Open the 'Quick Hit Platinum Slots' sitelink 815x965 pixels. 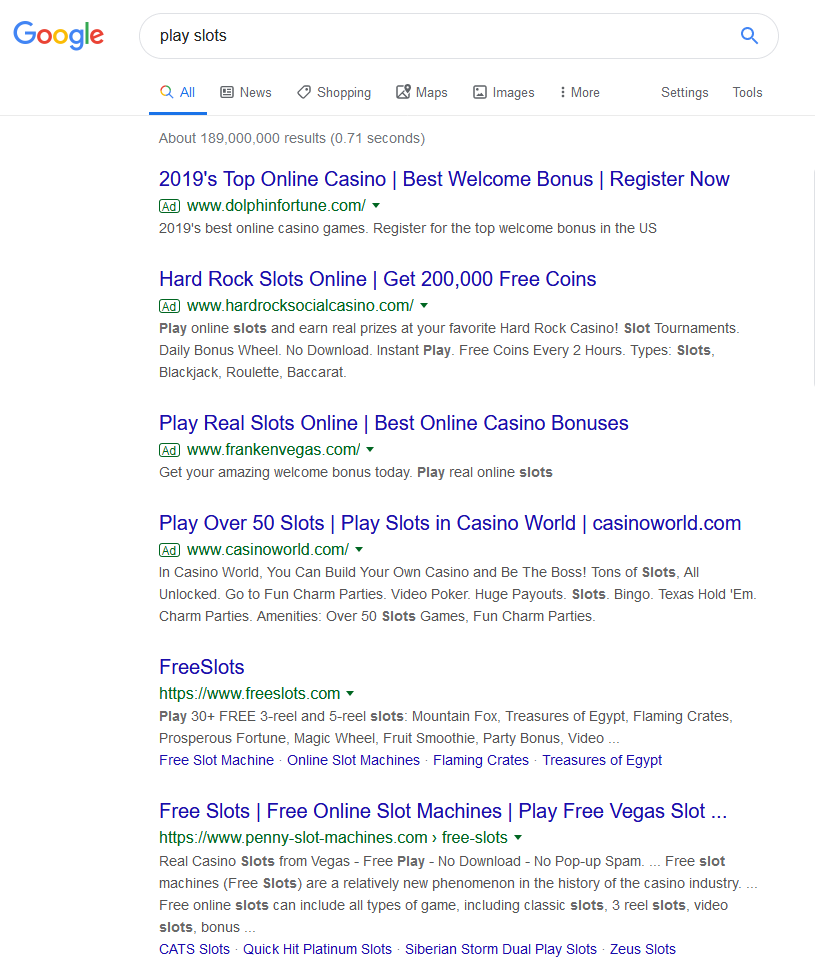pos(317,949)
